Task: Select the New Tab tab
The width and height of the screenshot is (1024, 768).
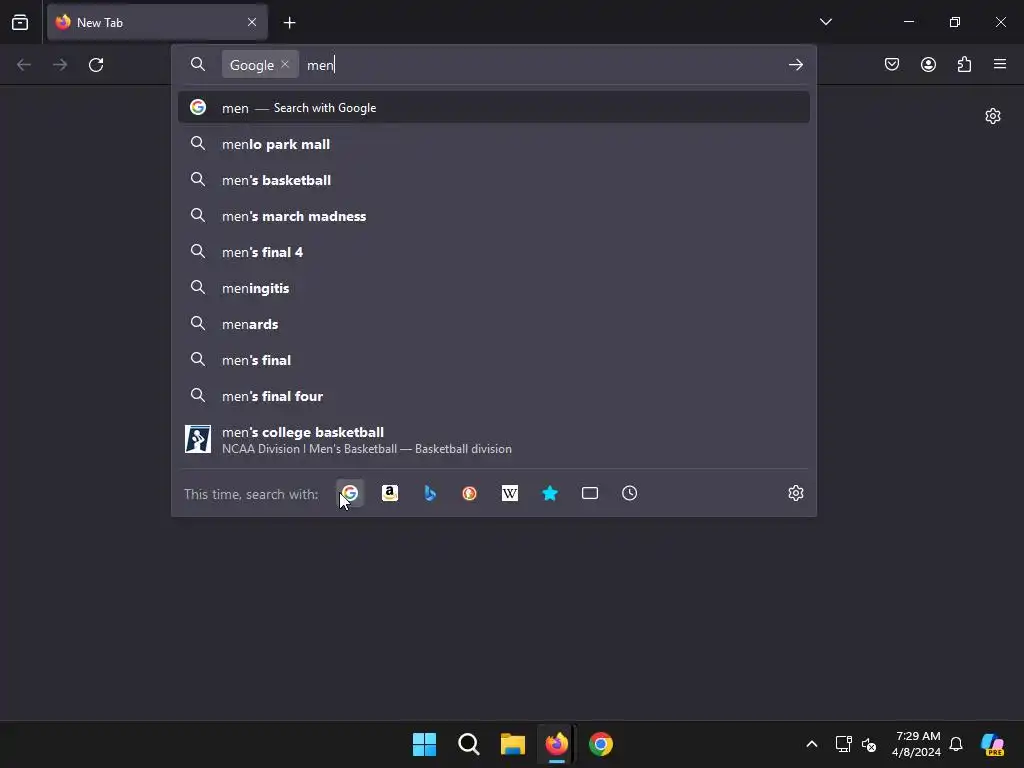Action: [x=157, y=22]
